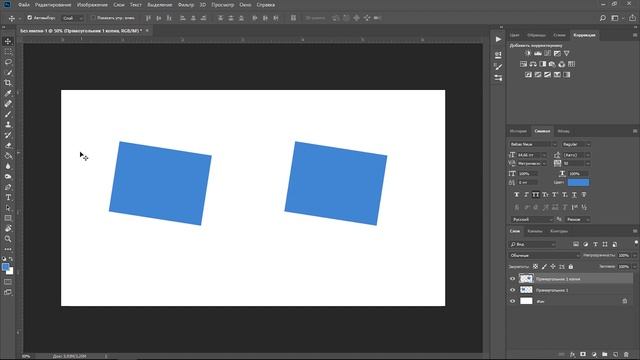The image size is (640, 360).
Task: Hide the Rectangle 1 layer
Action: [x=513, y=290]
